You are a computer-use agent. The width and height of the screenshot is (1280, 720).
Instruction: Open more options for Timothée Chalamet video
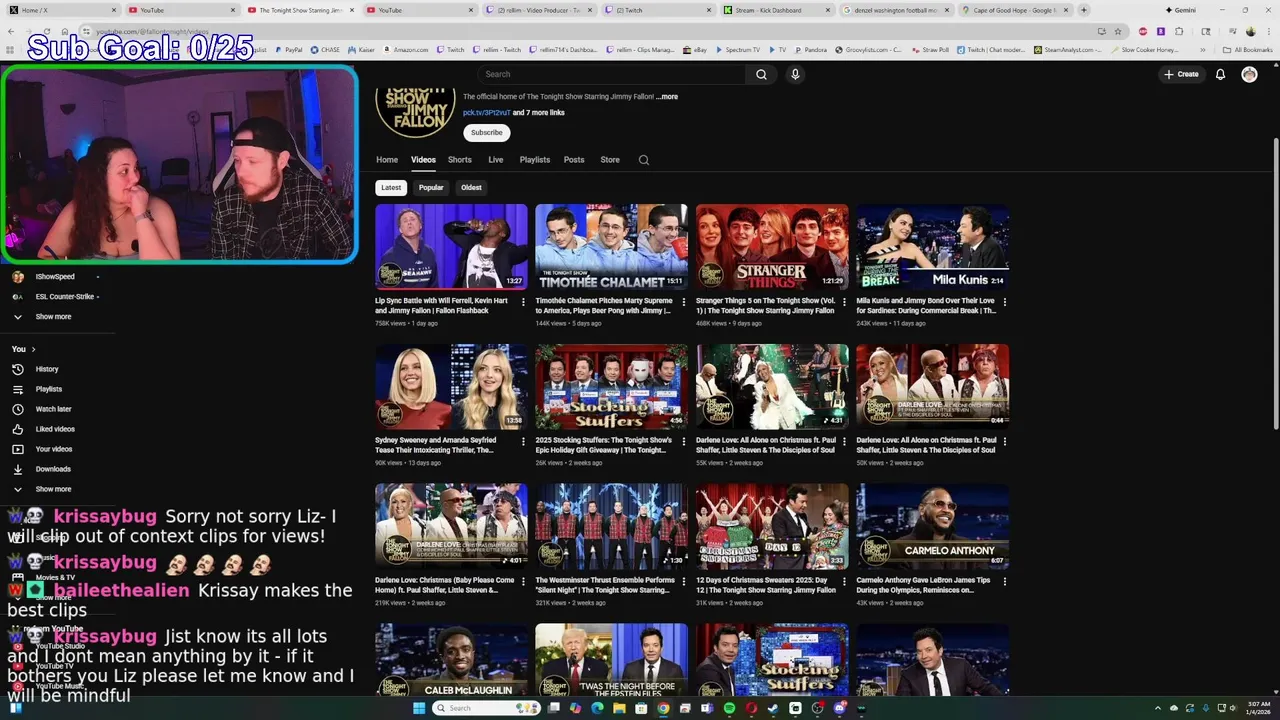click(x=683, y=302)
